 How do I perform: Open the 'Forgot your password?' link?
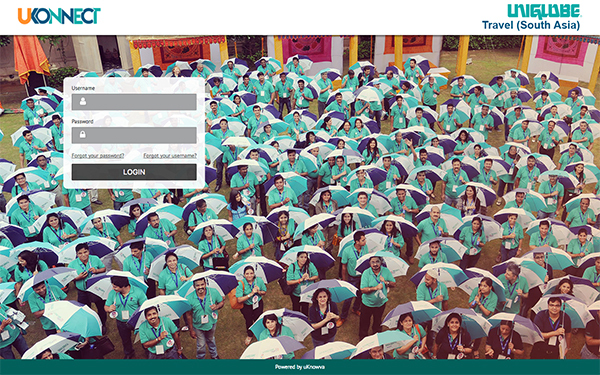point(98,156)
